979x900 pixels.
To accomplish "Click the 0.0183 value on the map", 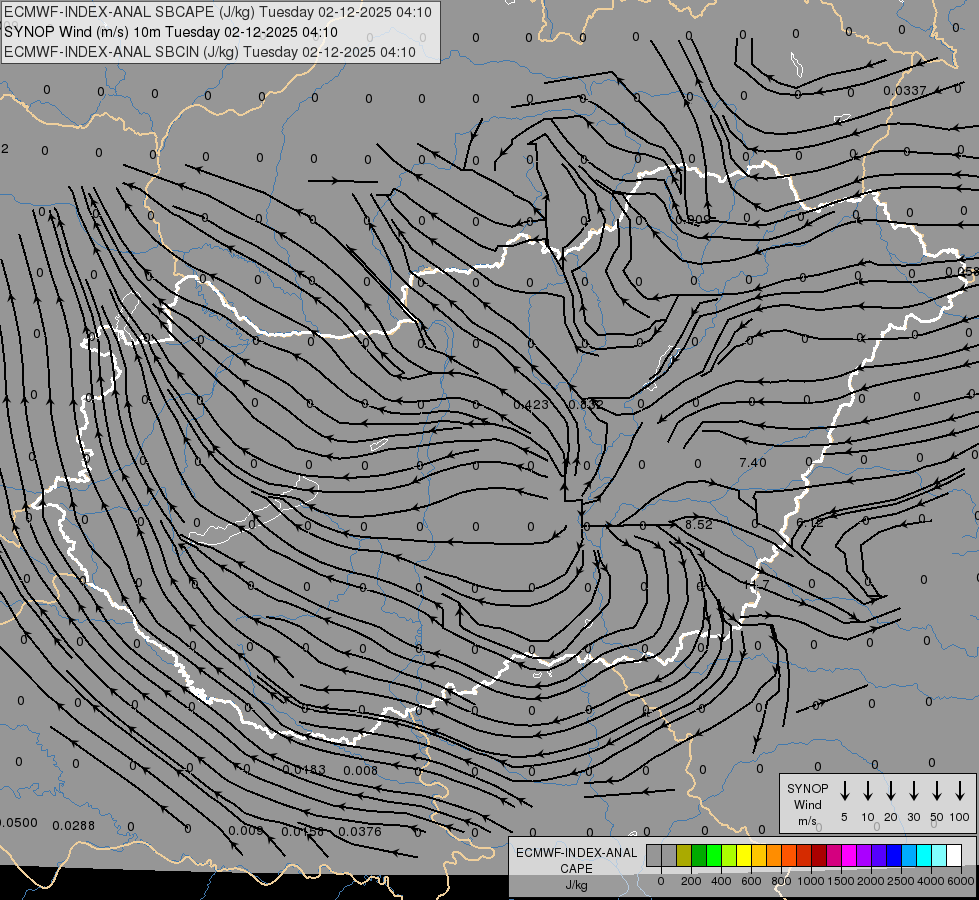I will pyautogui.click(x=304, y=769).
